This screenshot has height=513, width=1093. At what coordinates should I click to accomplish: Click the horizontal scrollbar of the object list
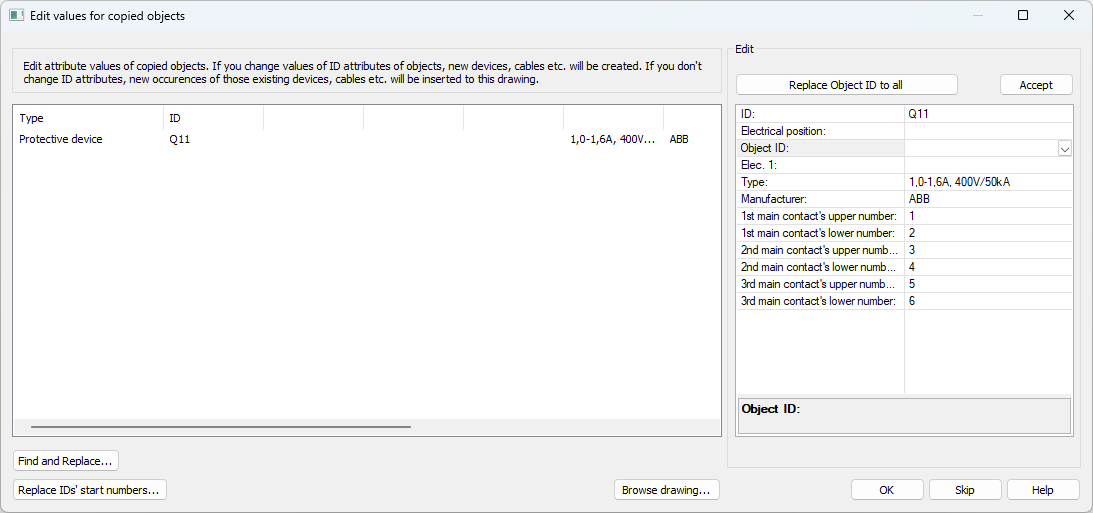[x=220, y=427]
